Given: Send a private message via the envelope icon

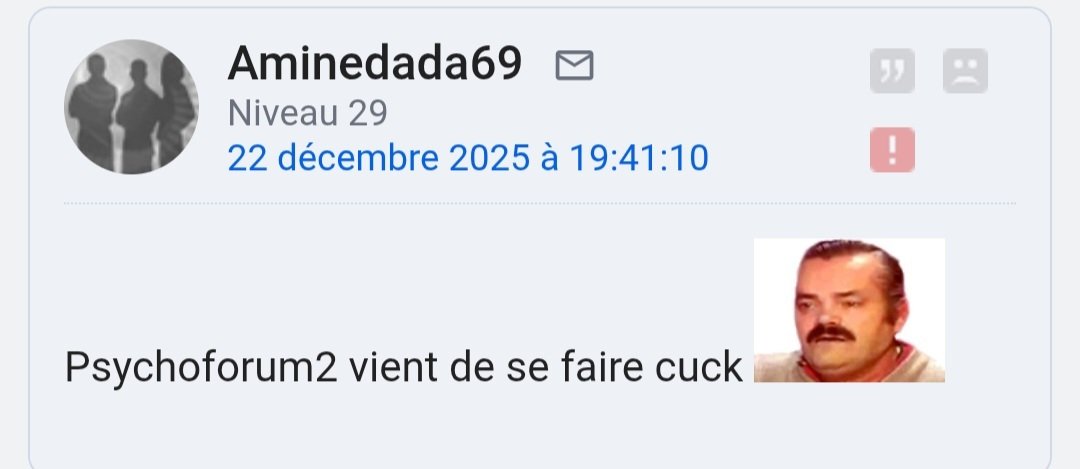Looking at the screenshot, I should (574, 65).
